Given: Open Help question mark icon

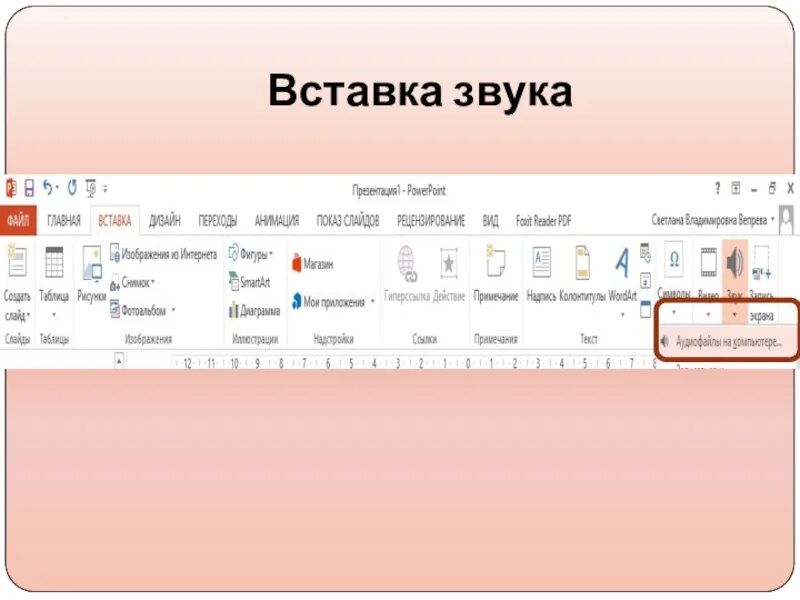Looking at the screenshot, I should tap(717, 188).
